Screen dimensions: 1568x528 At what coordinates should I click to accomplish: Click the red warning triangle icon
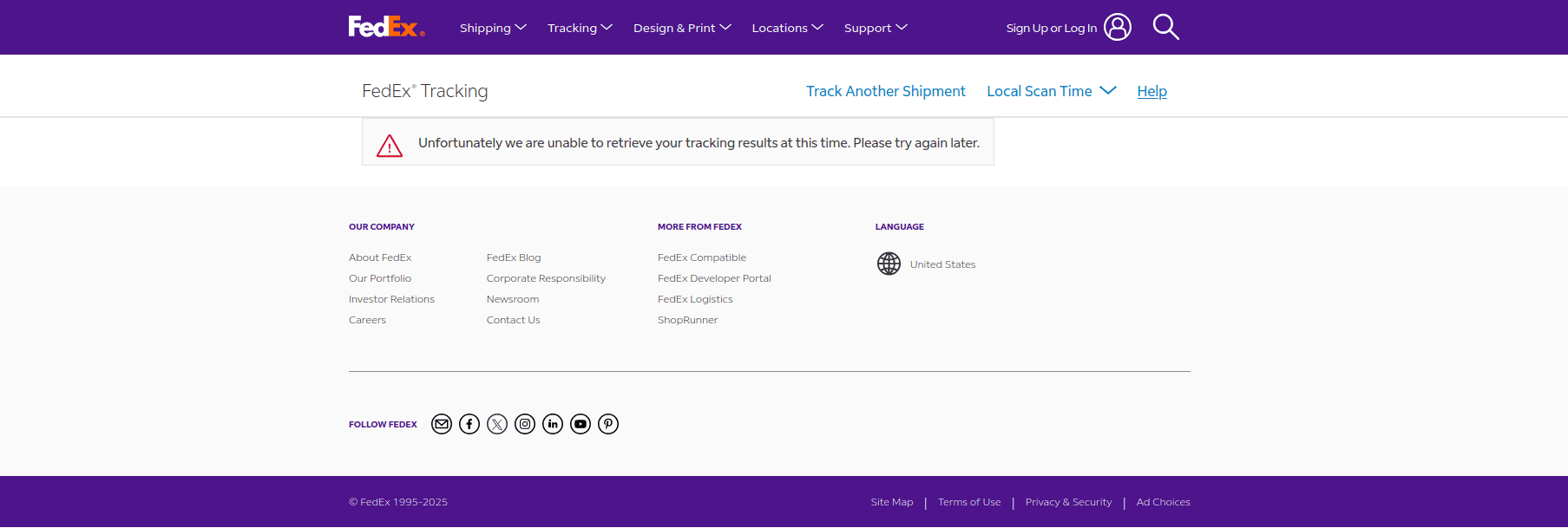[390, 146]
